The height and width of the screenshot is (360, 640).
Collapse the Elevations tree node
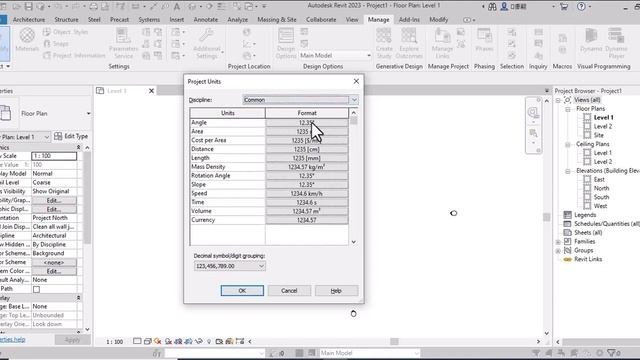pyautogui.click(x=568, y=171)
